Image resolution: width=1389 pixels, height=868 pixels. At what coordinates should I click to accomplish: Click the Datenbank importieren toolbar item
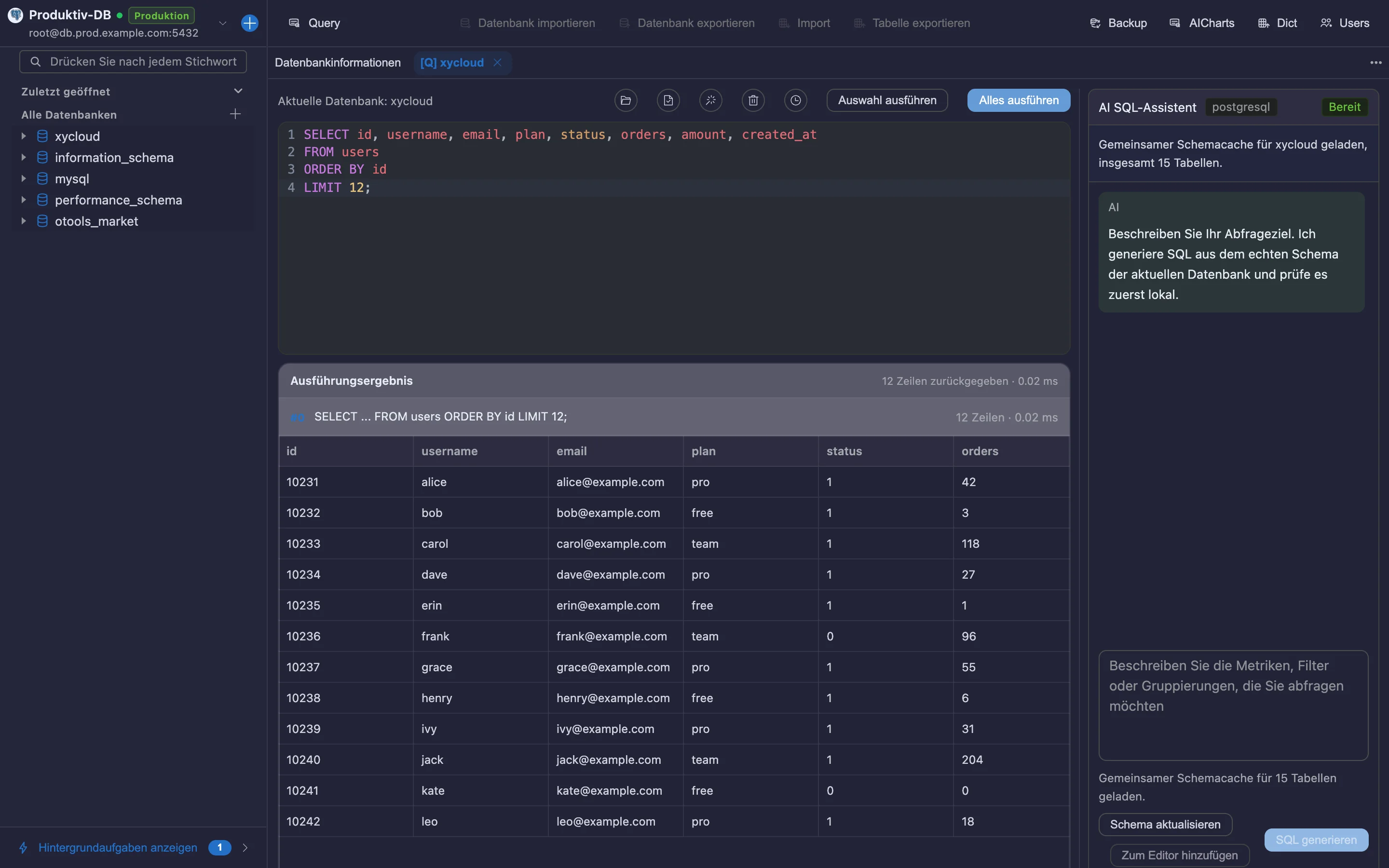point(528,23)
